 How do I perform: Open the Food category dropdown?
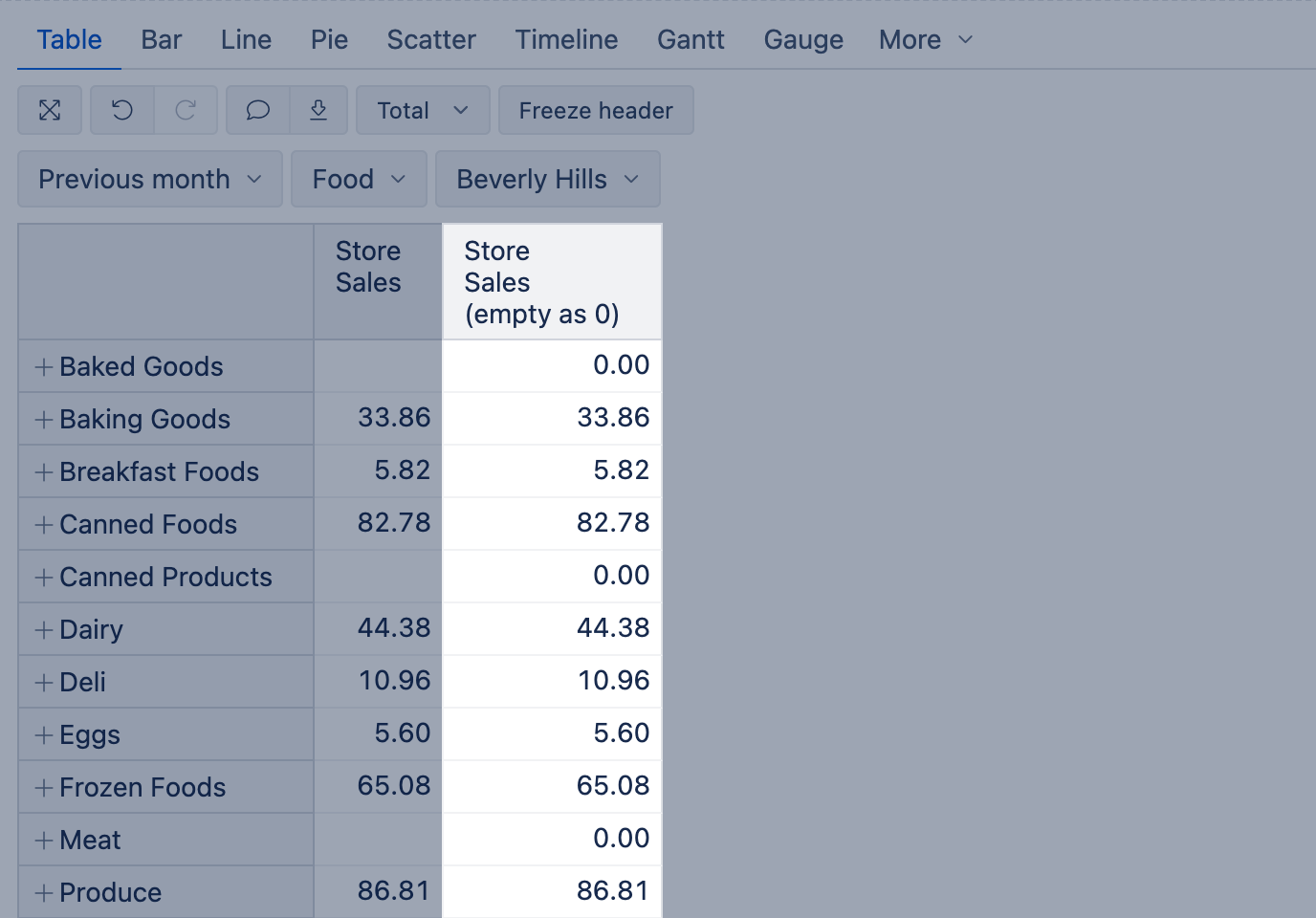359,179
